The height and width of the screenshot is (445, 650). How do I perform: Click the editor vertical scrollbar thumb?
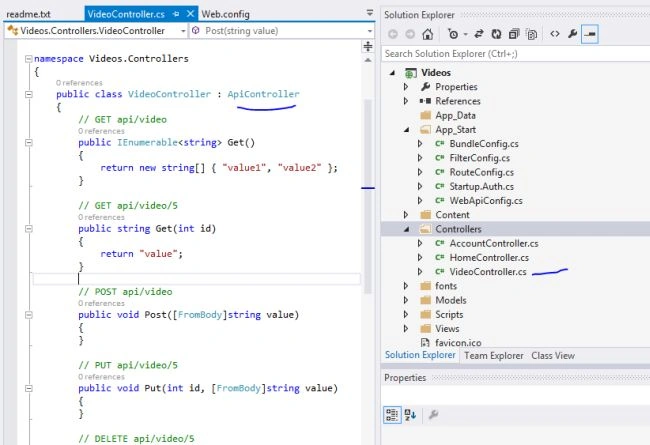pos(368,195)
